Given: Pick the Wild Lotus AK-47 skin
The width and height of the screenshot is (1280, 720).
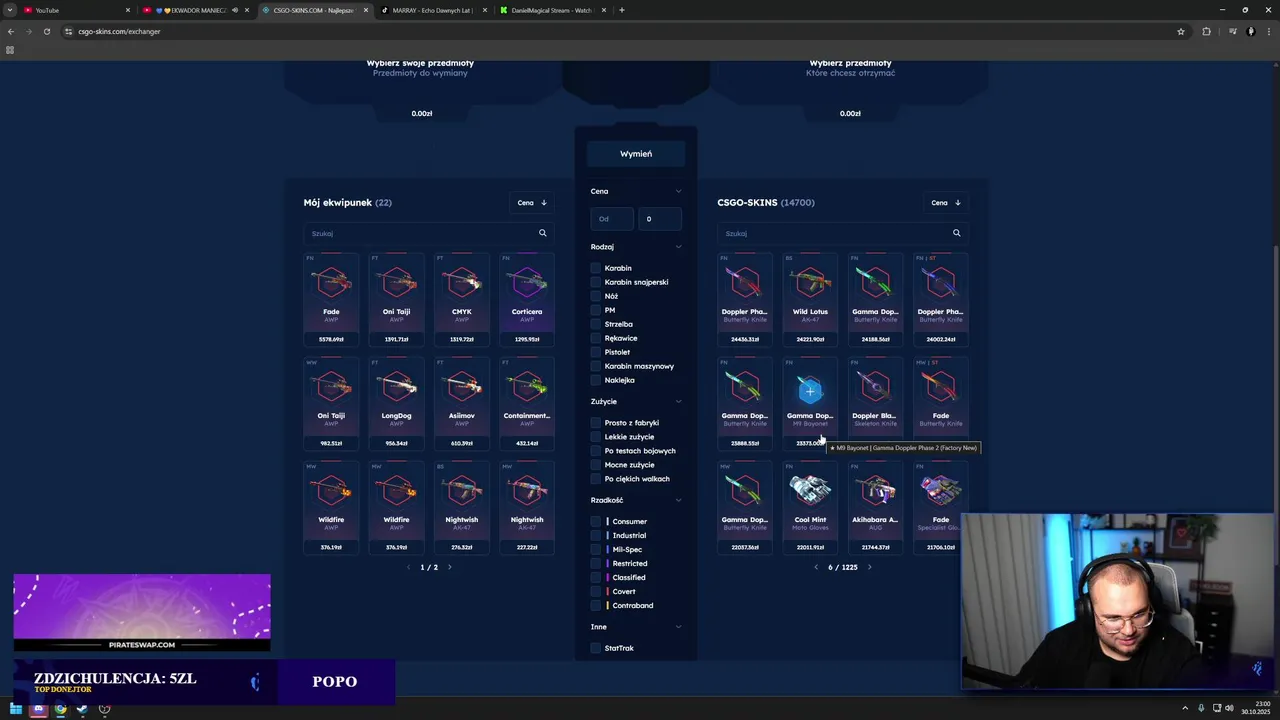Looking at the screenshot, I should (x=810, y=299).
